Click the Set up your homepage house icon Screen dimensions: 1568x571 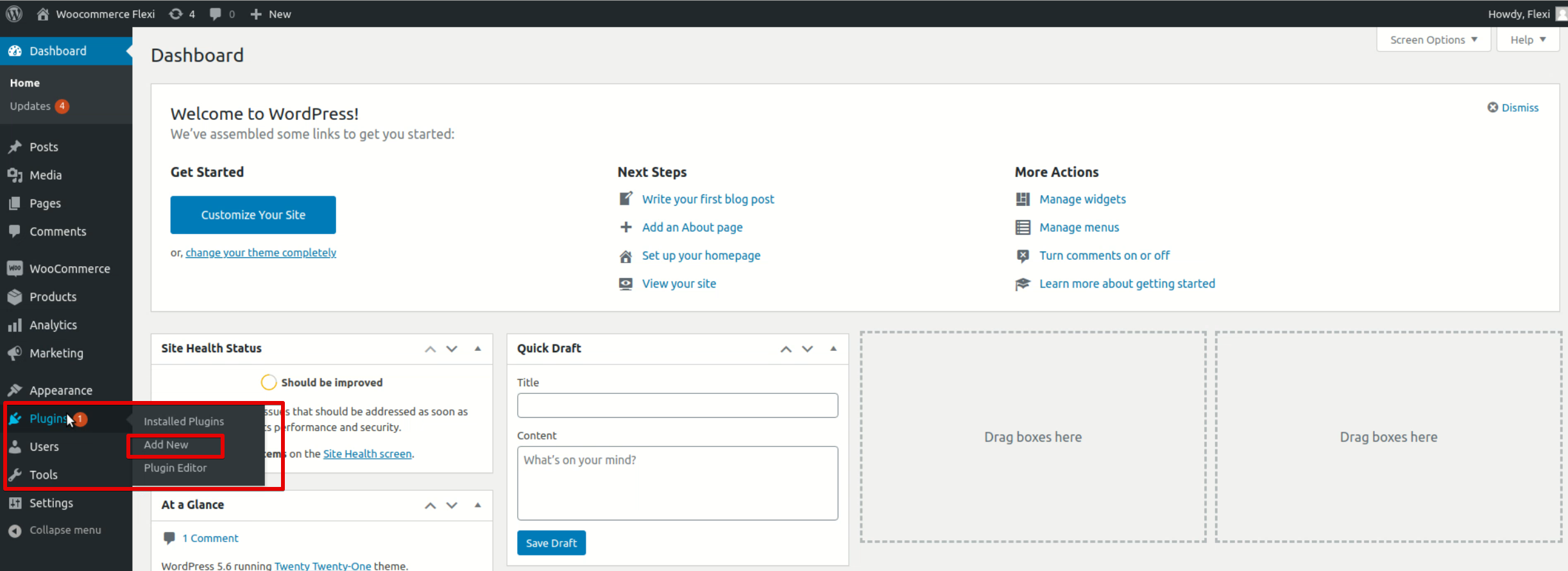coord(626,256)
